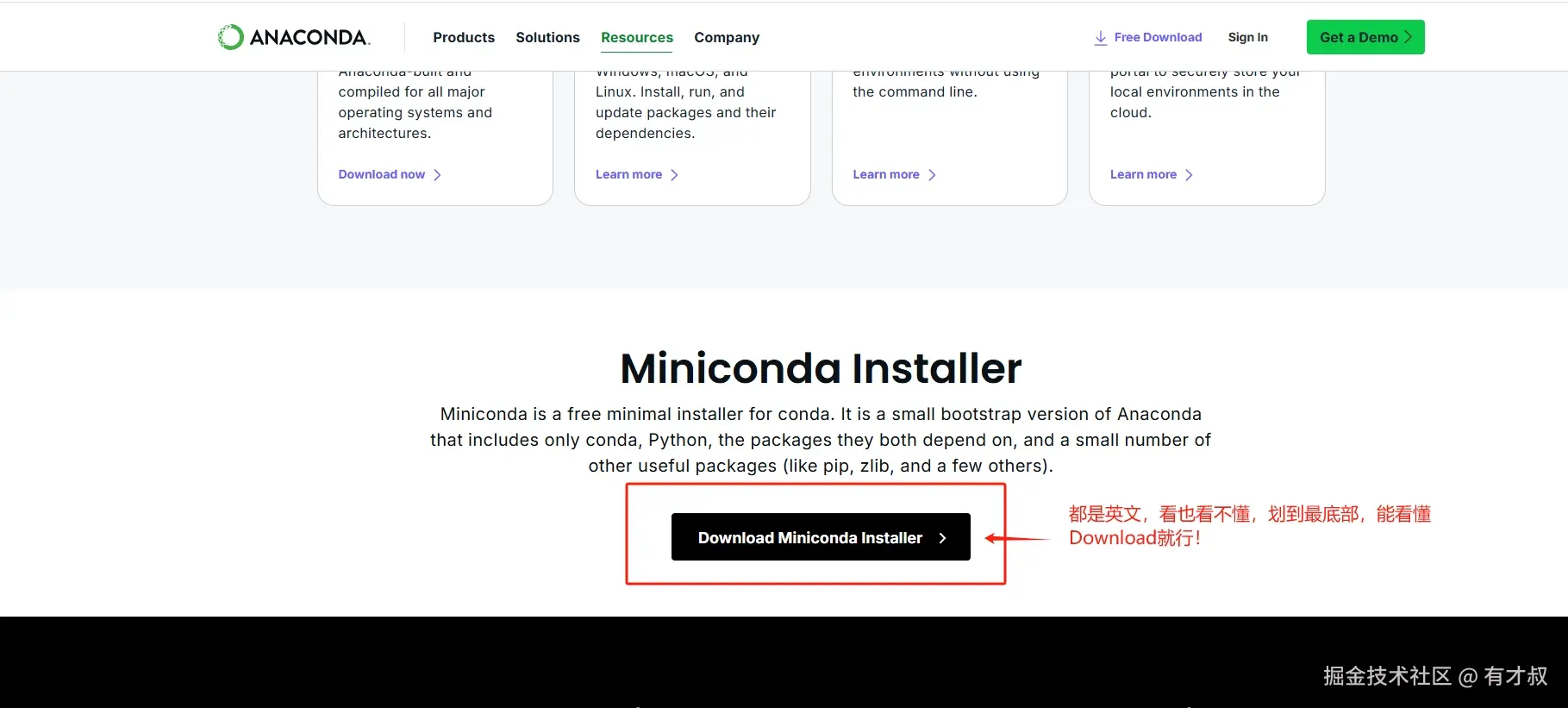
Task: Click the Anaconda logo in header
Action: point(294,37)
